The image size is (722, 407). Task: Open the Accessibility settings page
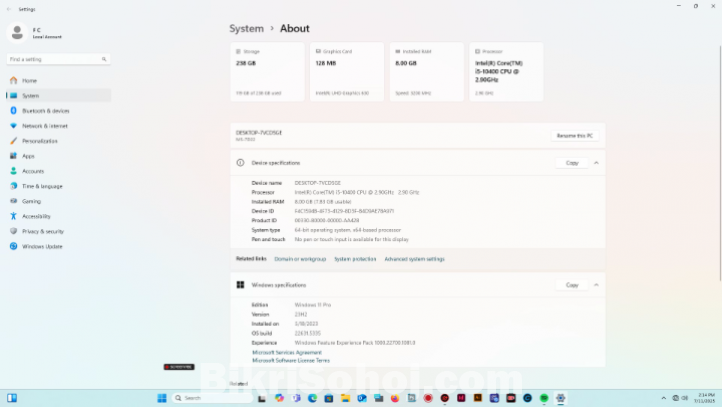tap(36, 216)
